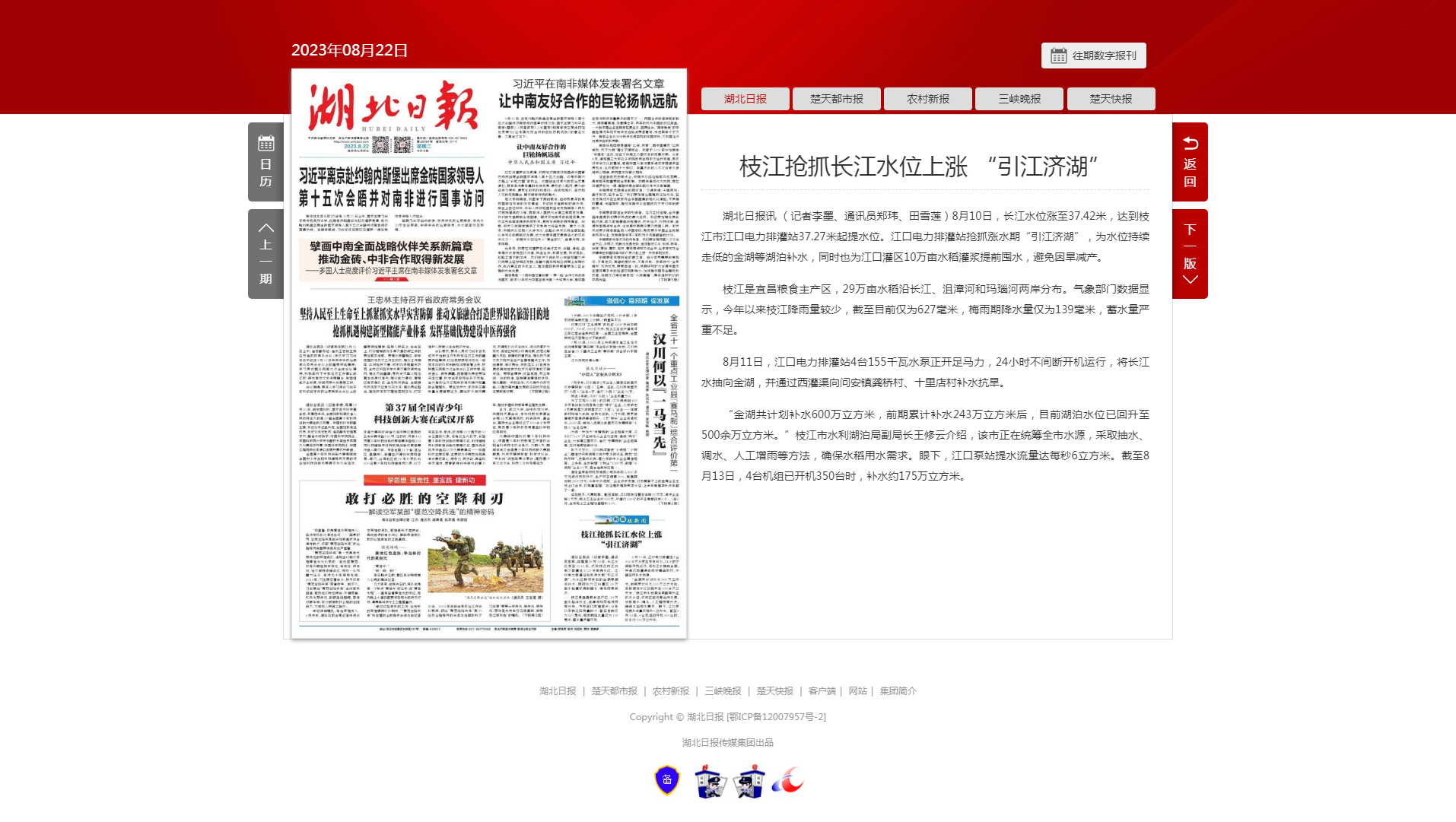Click the 返回 return arrow icon
Viewport: 1456px width, 822px height.
click(1190, 161)
